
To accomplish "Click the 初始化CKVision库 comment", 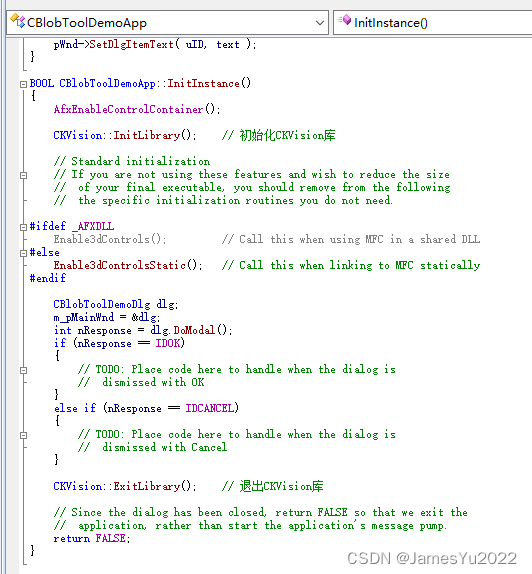I will (279, 135).
